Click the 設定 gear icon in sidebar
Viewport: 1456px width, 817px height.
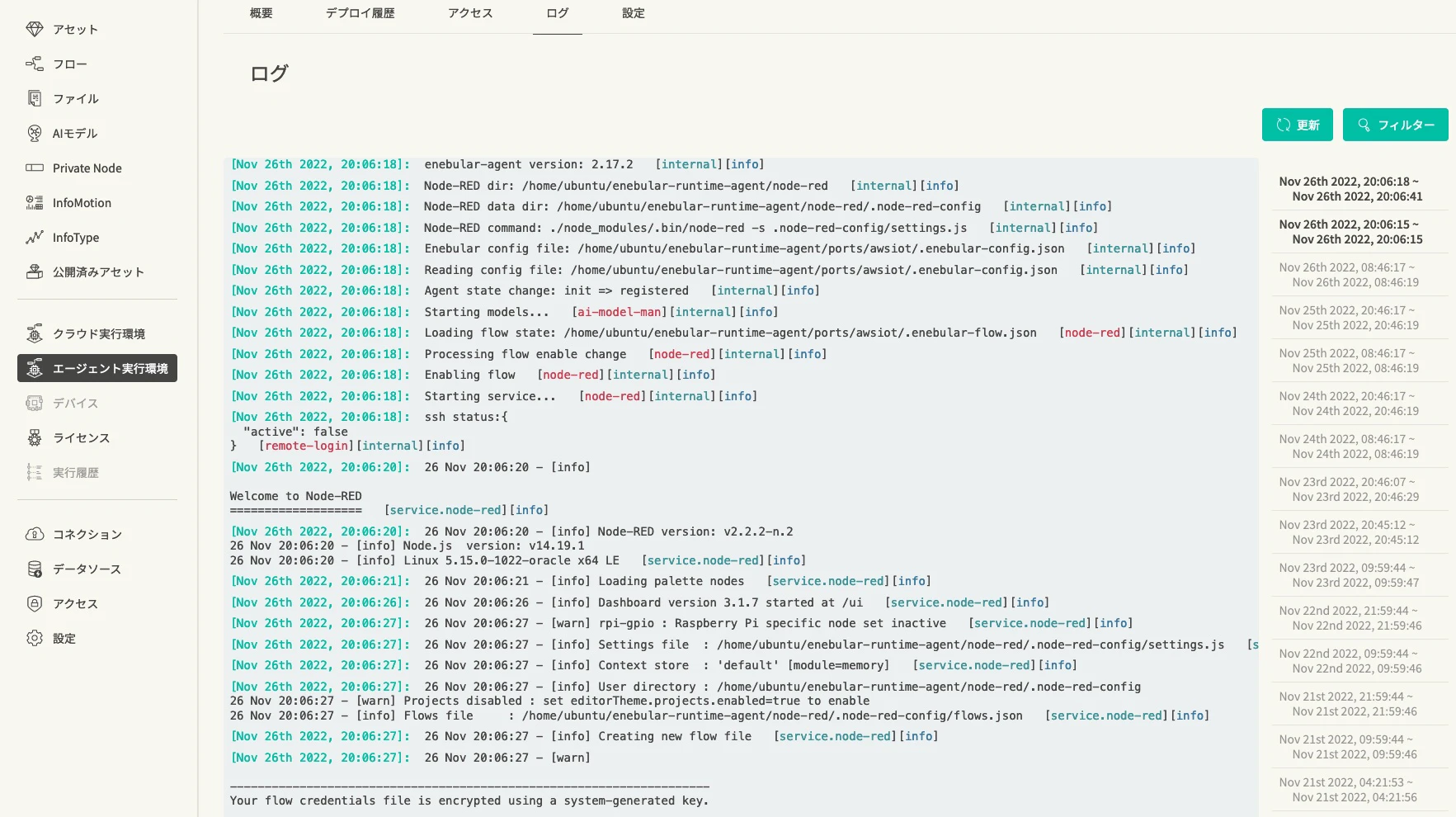(x=35, y=638)
